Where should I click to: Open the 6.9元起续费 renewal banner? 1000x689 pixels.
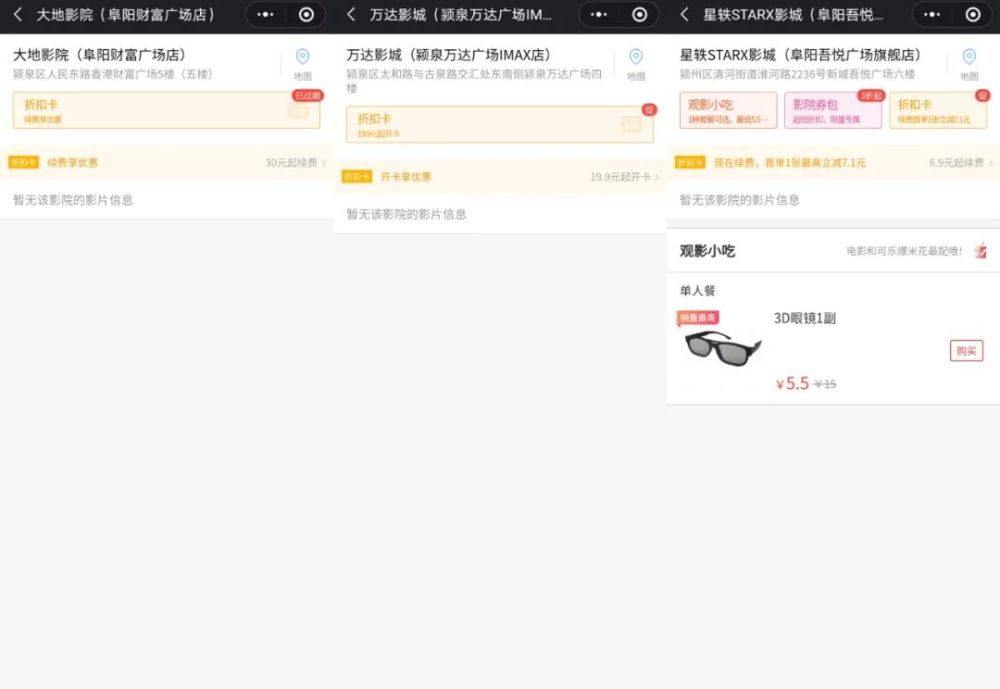click(x=834, y=163)
